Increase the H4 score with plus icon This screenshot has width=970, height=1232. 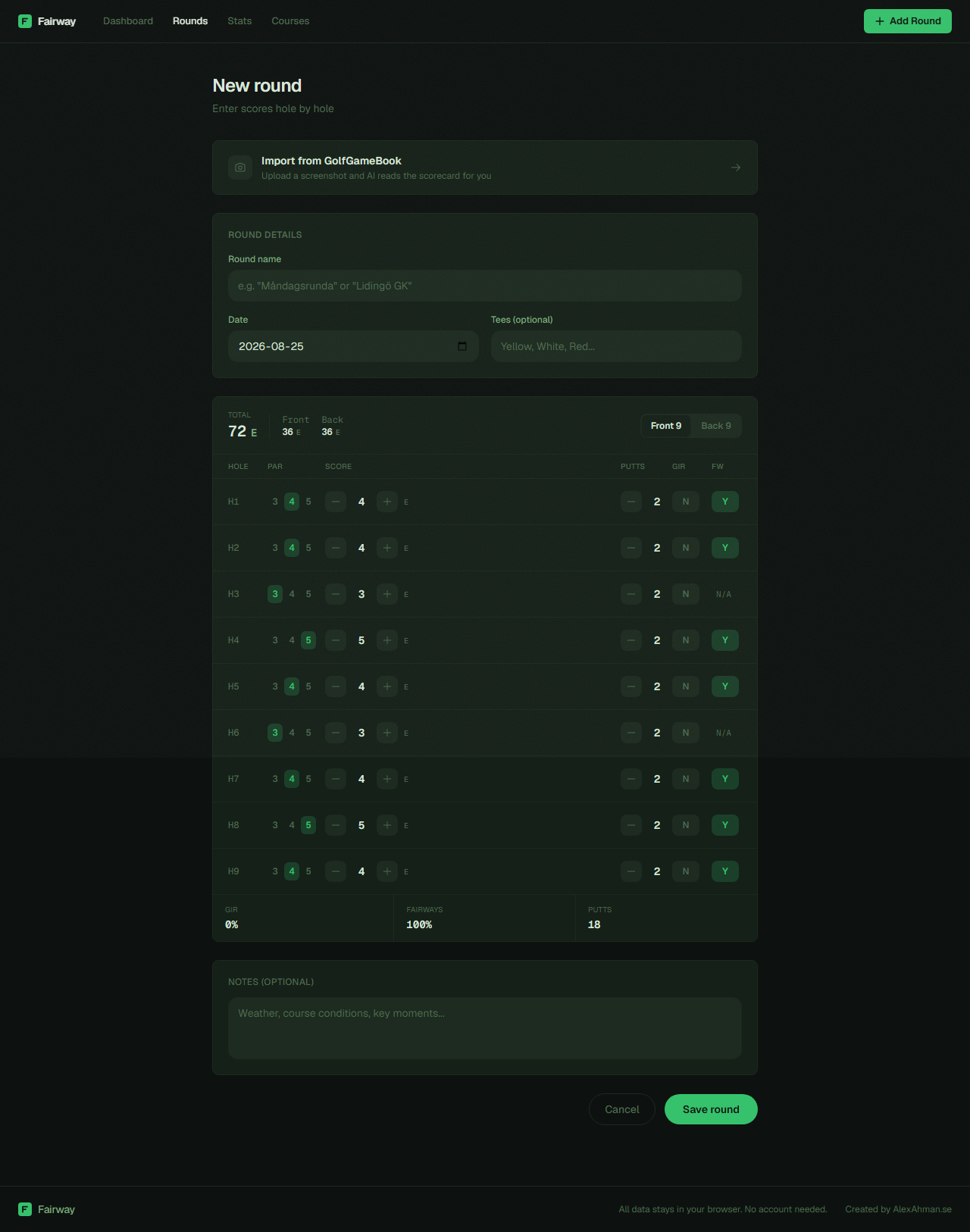tap(387, 640)
